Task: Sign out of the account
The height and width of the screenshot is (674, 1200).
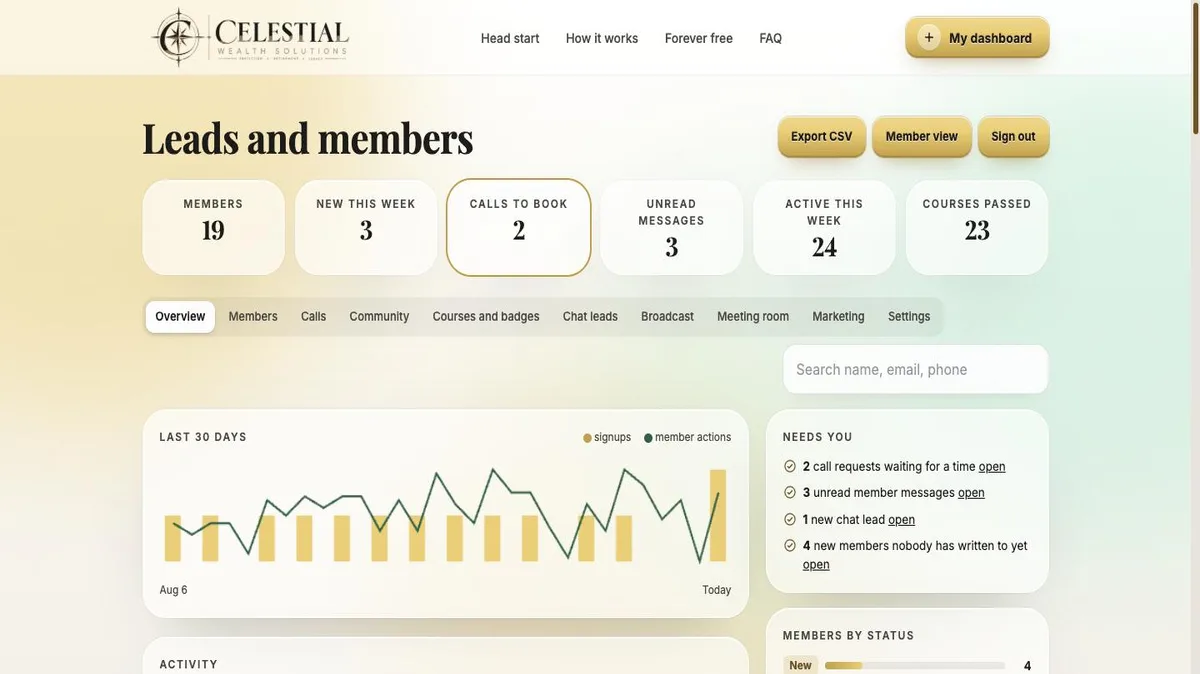Action: pos(1014,136)
